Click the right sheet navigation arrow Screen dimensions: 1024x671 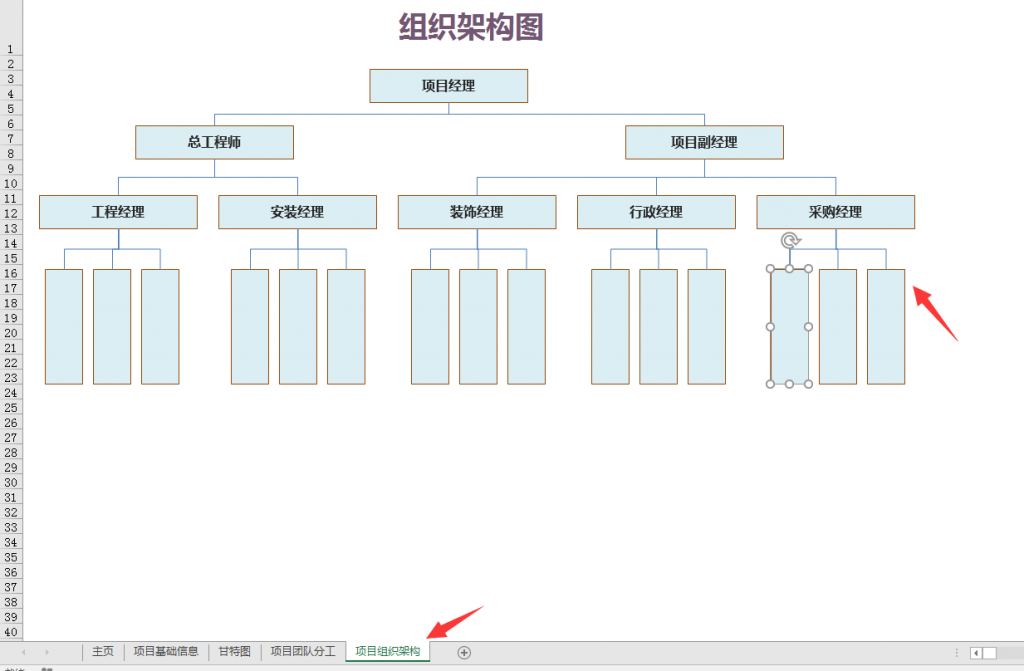48,650
